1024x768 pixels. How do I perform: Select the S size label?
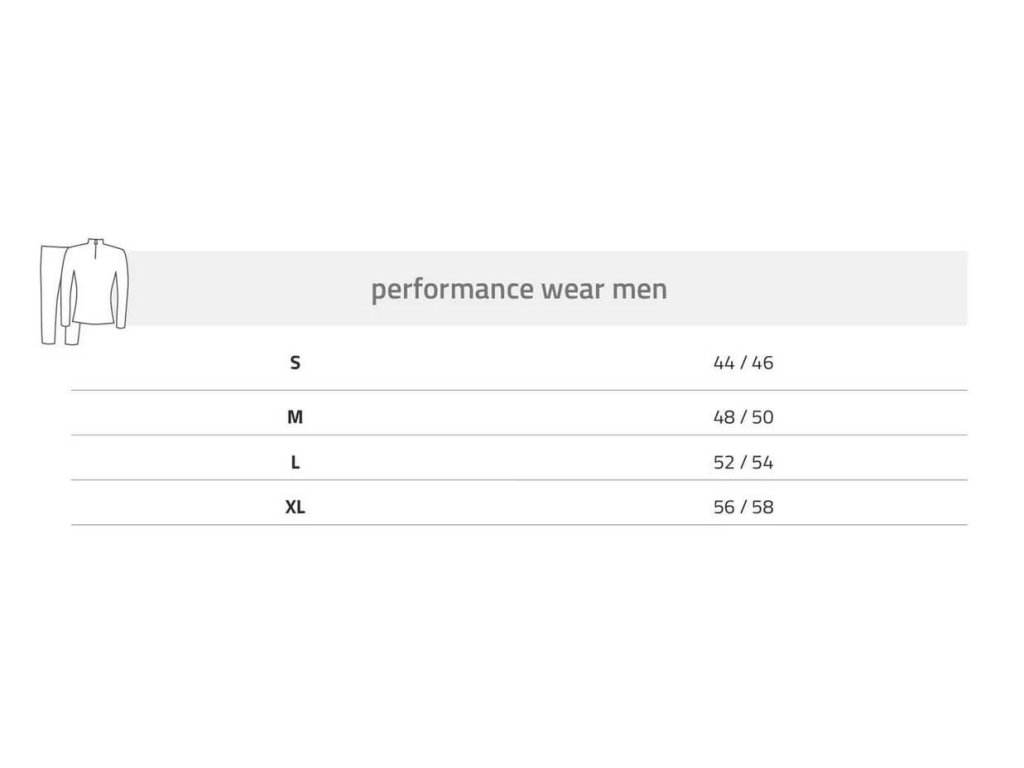pos(295,362)
